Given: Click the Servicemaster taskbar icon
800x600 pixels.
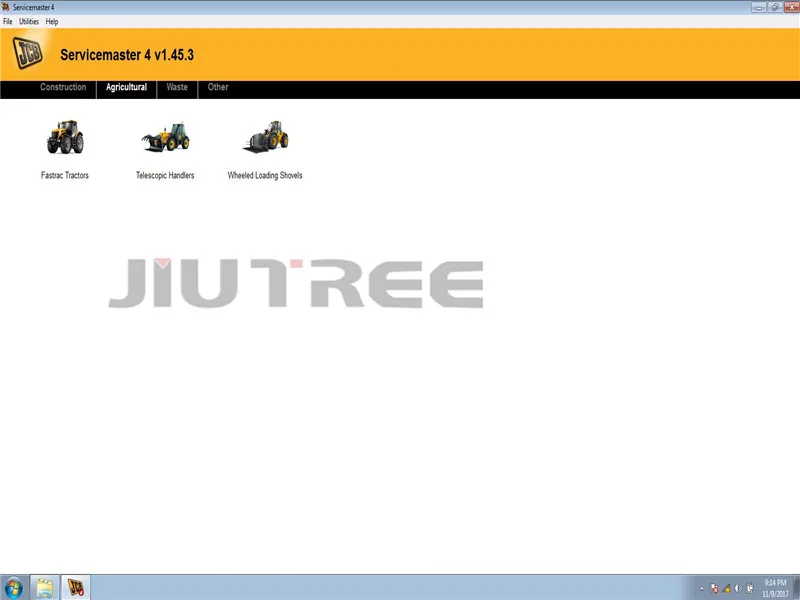Looking at the screenshot, I should [76, 588].
